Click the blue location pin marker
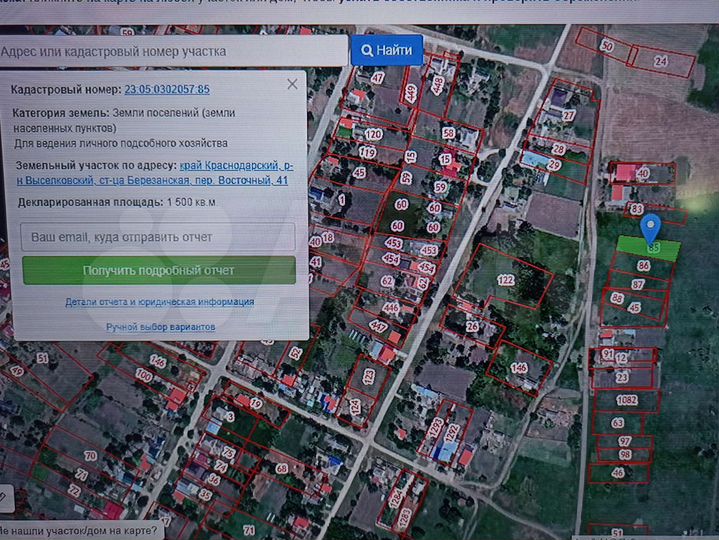This screenshot has width=719, height=540. click(x=650, y=227)
